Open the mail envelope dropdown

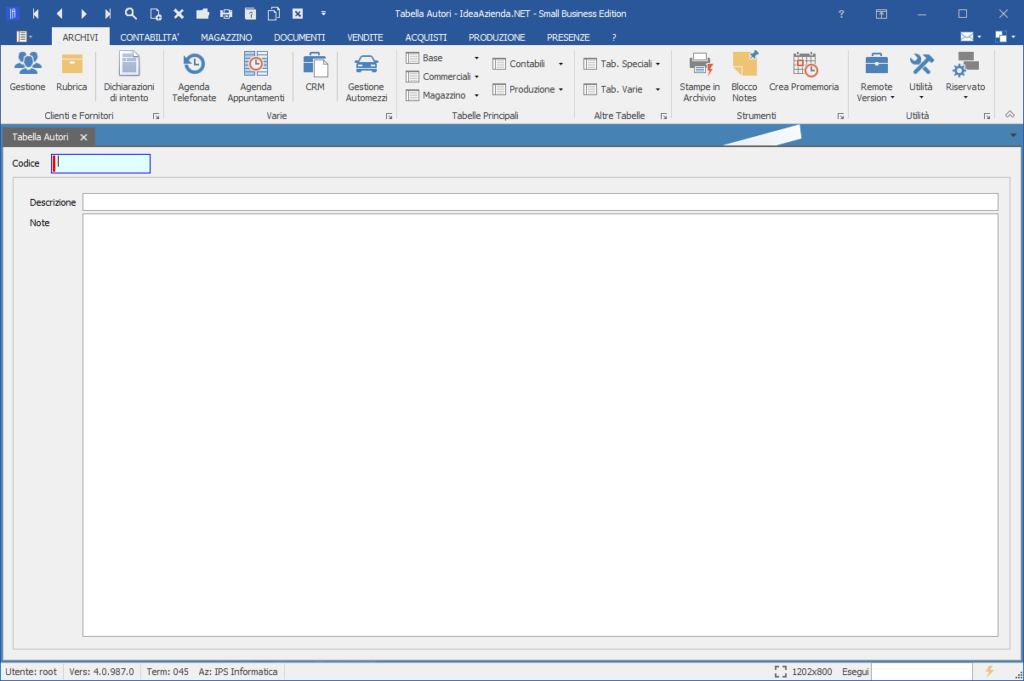(x=970, y=37)
